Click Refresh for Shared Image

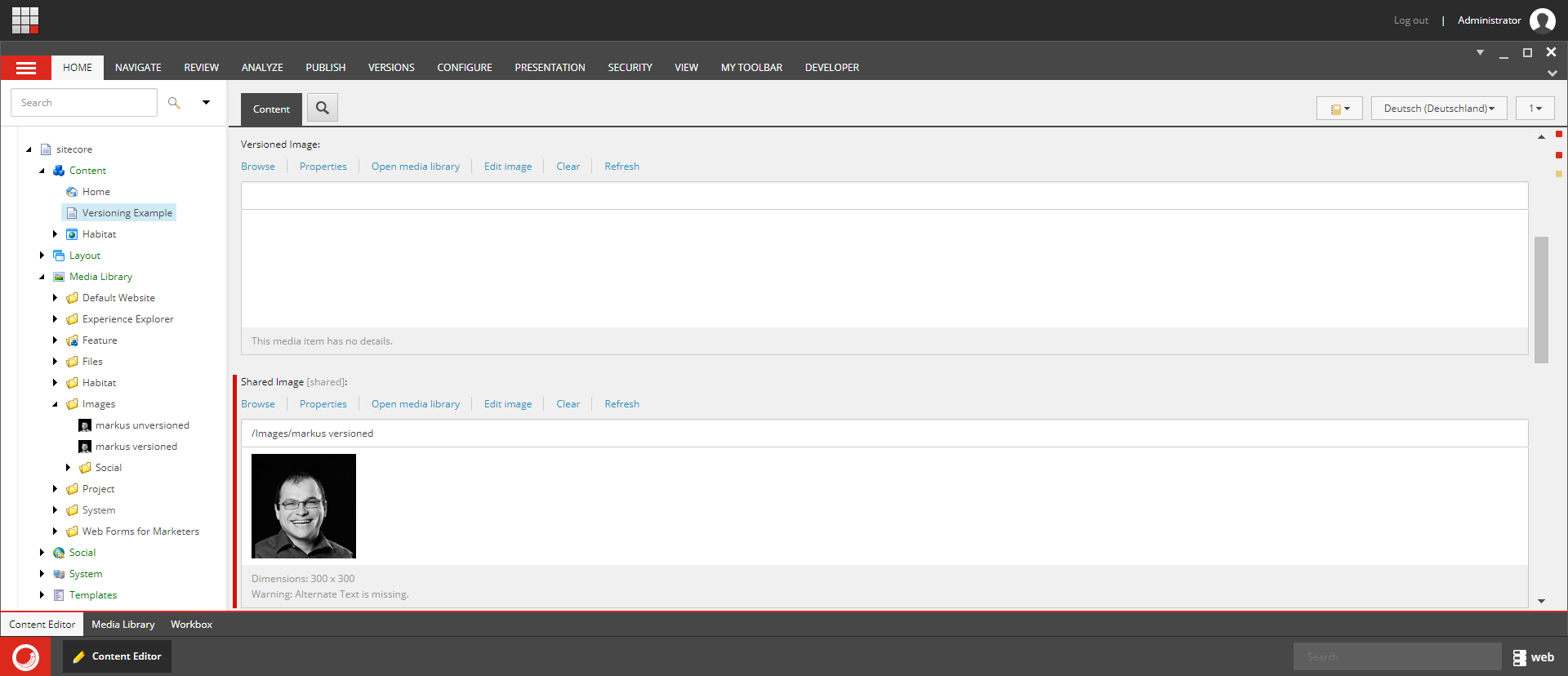622,404
